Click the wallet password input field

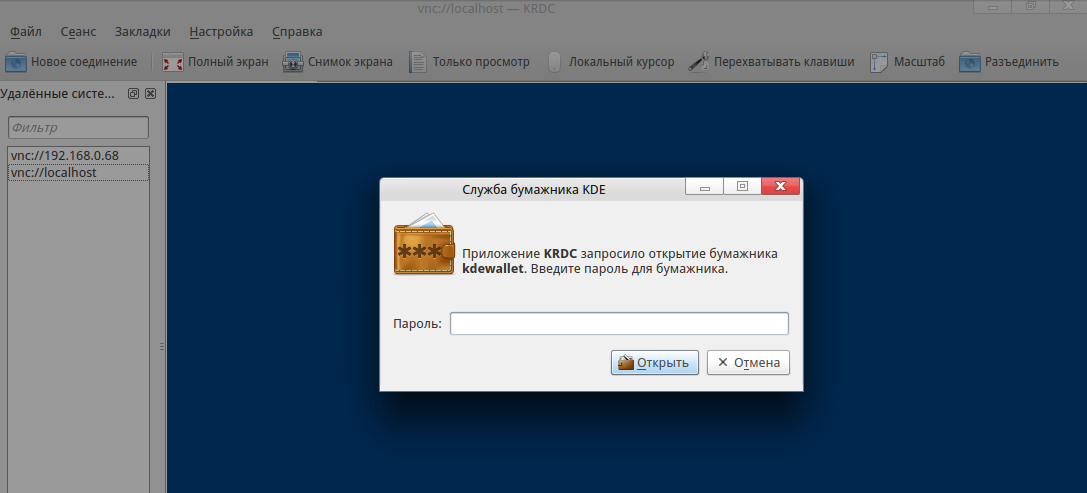click(x=619, y=324)
